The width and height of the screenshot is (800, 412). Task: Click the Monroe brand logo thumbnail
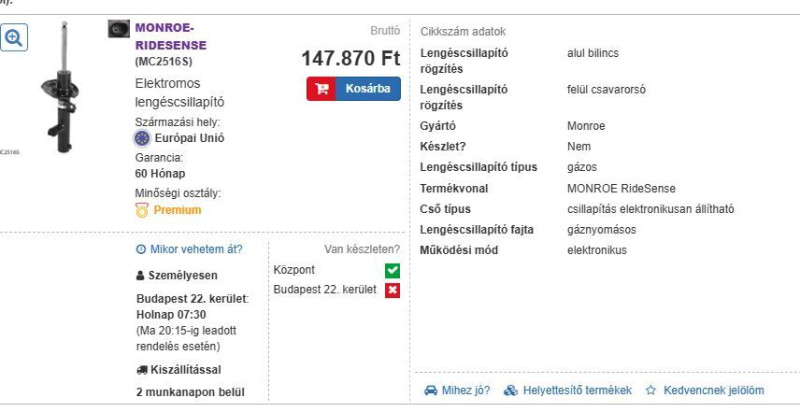(x=118, y=29)
